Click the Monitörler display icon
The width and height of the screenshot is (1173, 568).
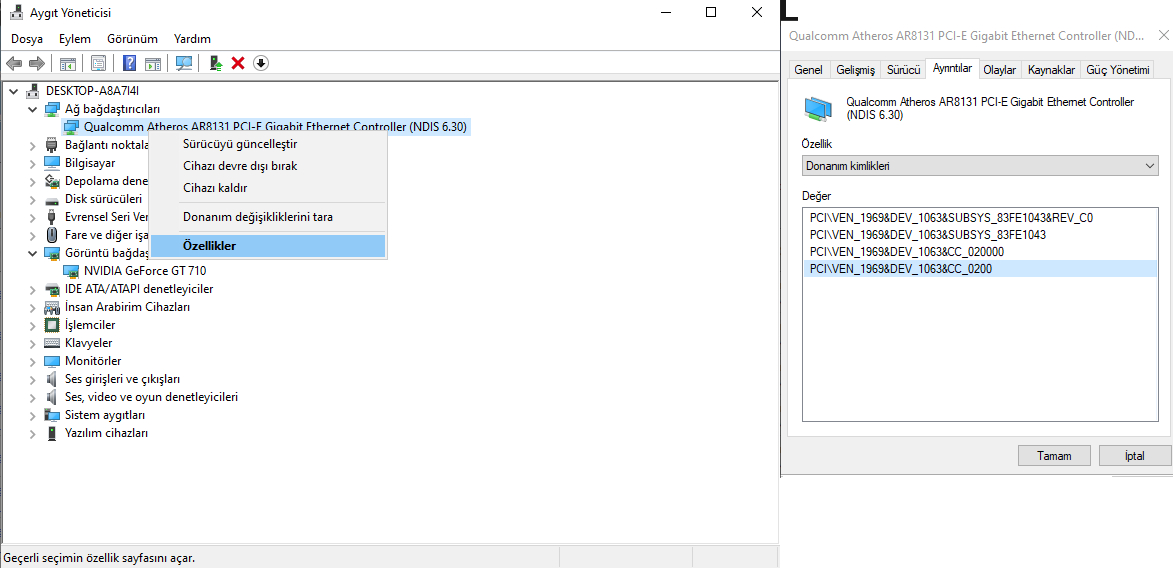pos(52,361)
